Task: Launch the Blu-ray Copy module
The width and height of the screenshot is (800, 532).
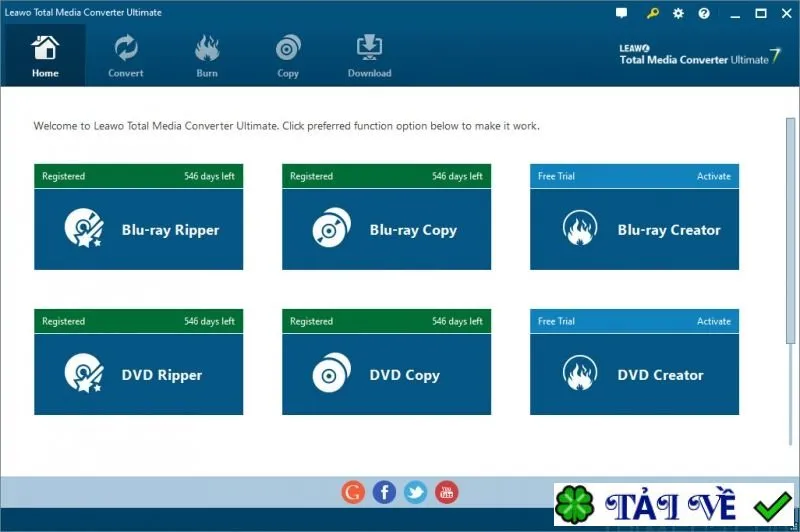Action: 386,230
